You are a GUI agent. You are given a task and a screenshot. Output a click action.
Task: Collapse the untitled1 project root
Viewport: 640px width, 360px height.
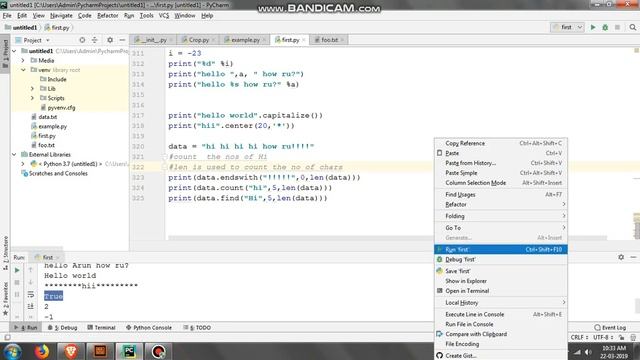point(14,51)
